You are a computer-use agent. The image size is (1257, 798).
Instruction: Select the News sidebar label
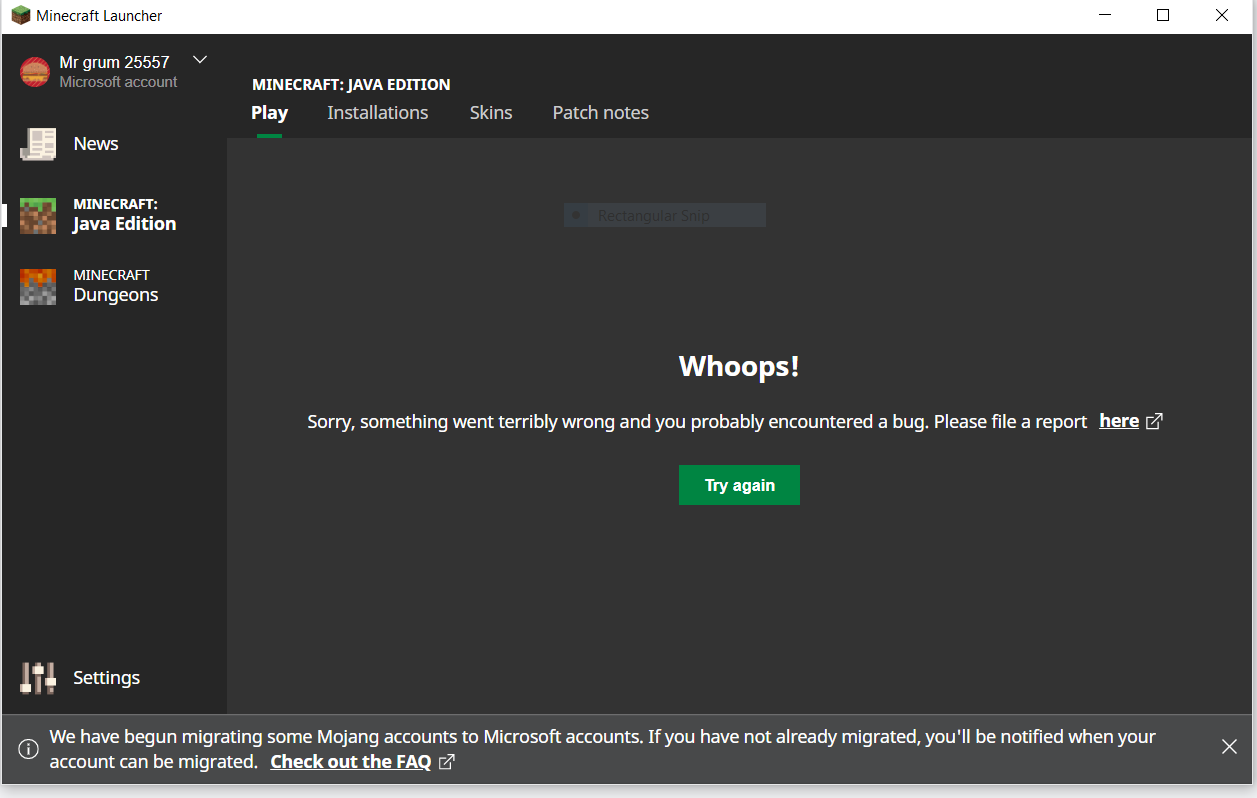96,144
